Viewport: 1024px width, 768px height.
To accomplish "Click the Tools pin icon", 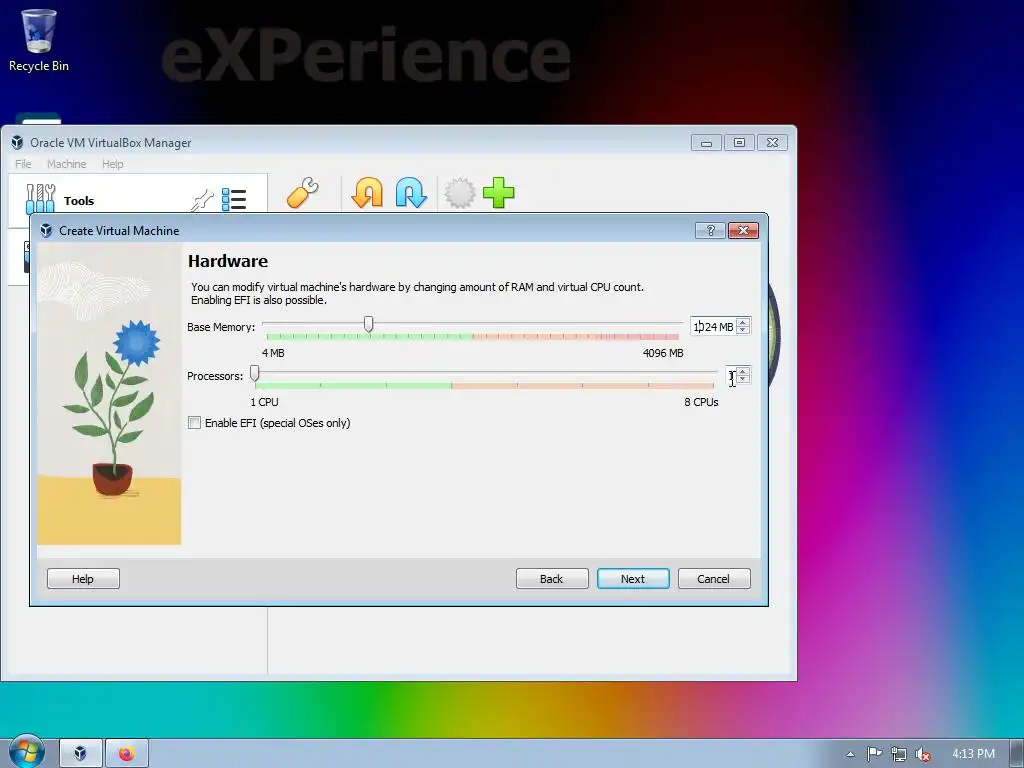I will [202, 200].
